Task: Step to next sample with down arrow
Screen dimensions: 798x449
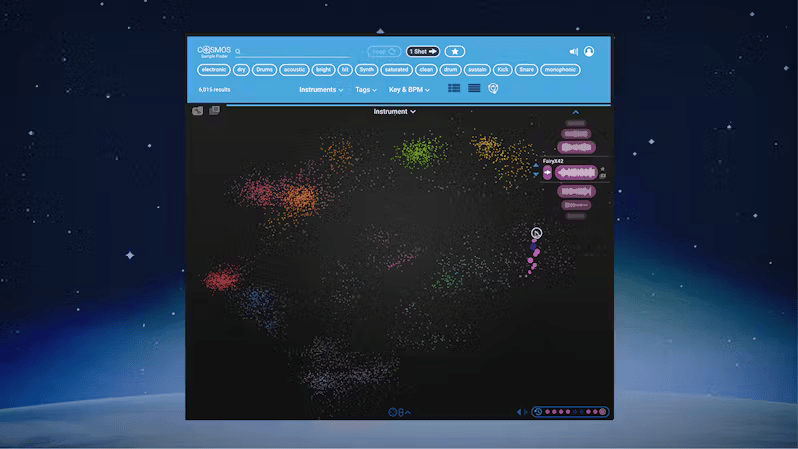Action: (536, 174)
